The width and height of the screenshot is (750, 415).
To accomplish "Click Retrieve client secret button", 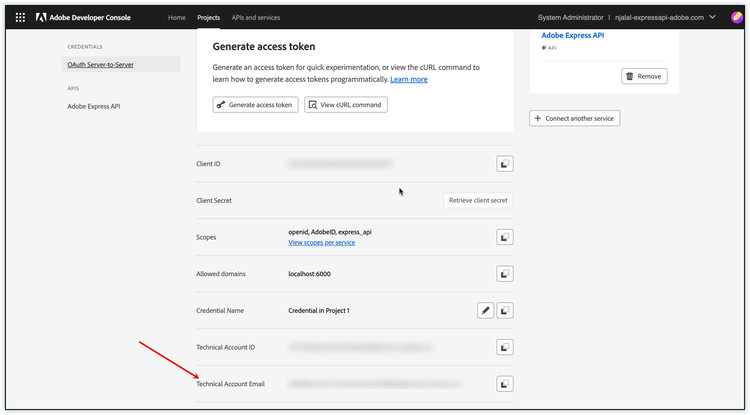I will (x=478, y=200).
